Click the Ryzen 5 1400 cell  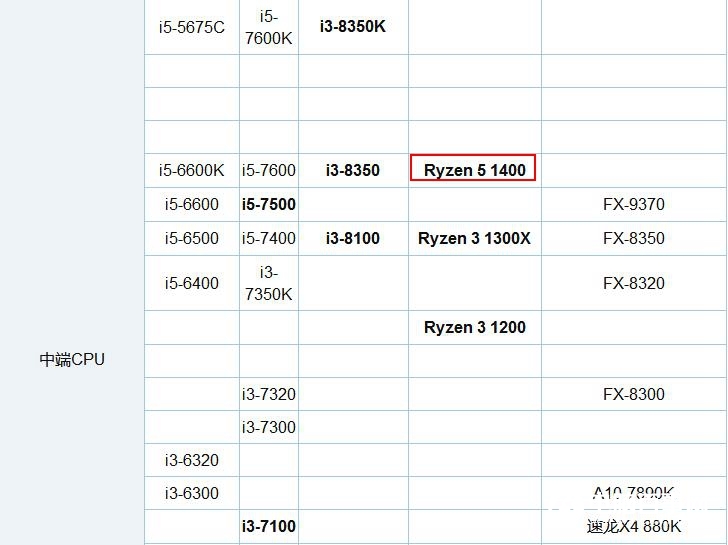(x=474, y=170)
